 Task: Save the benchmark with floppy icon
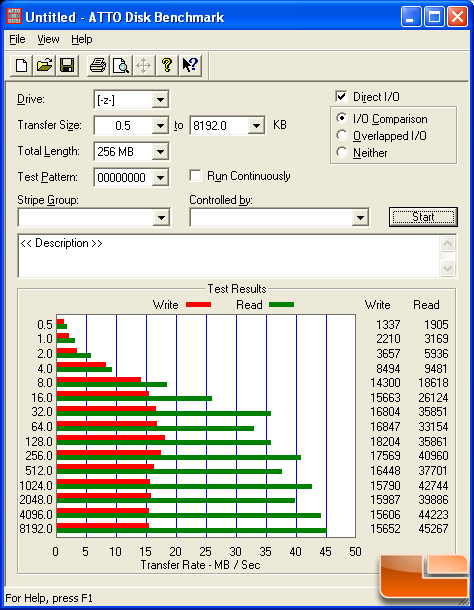pyautogui.click(x=67, y=65)
